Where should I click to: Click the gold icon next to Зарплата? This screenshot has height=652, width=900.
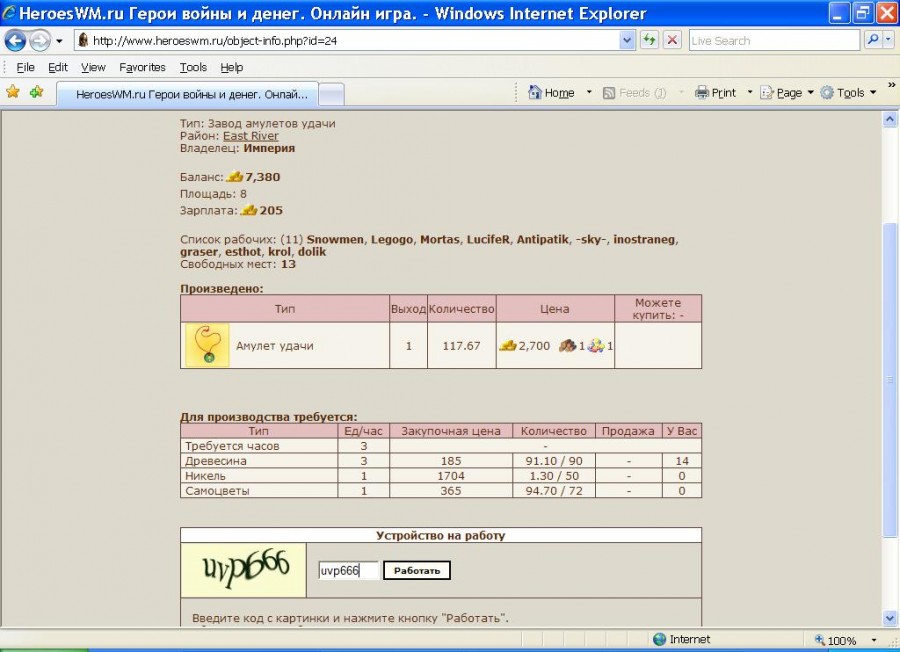click(249, 210)
